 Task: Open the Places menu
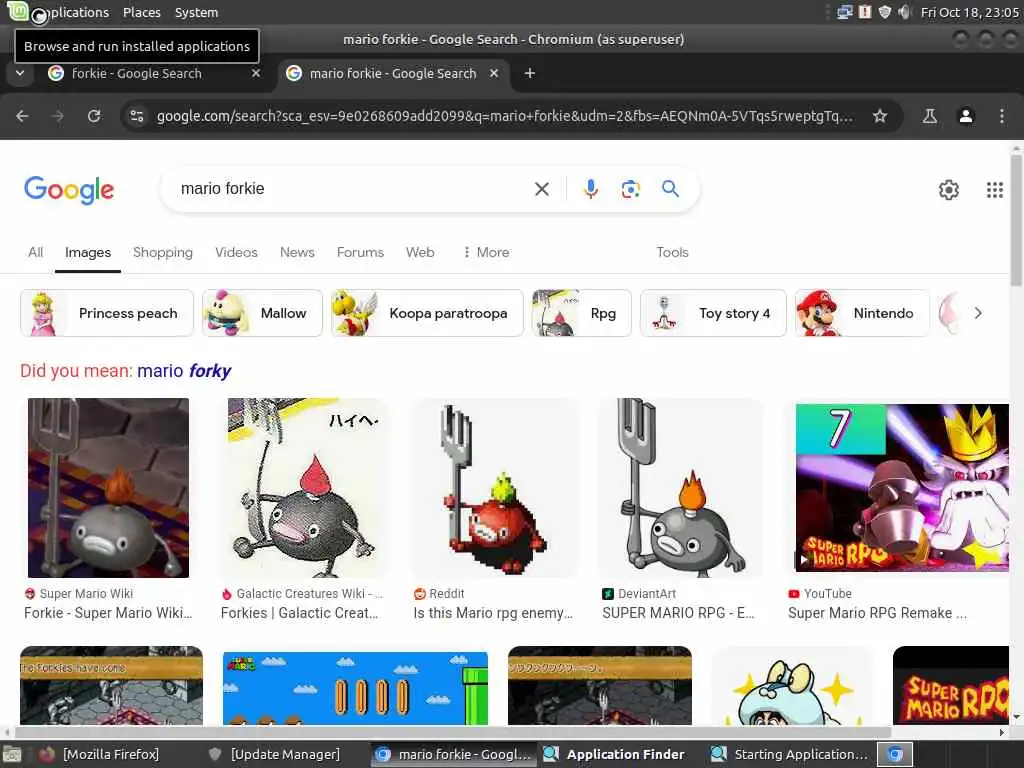pos(142,12)
